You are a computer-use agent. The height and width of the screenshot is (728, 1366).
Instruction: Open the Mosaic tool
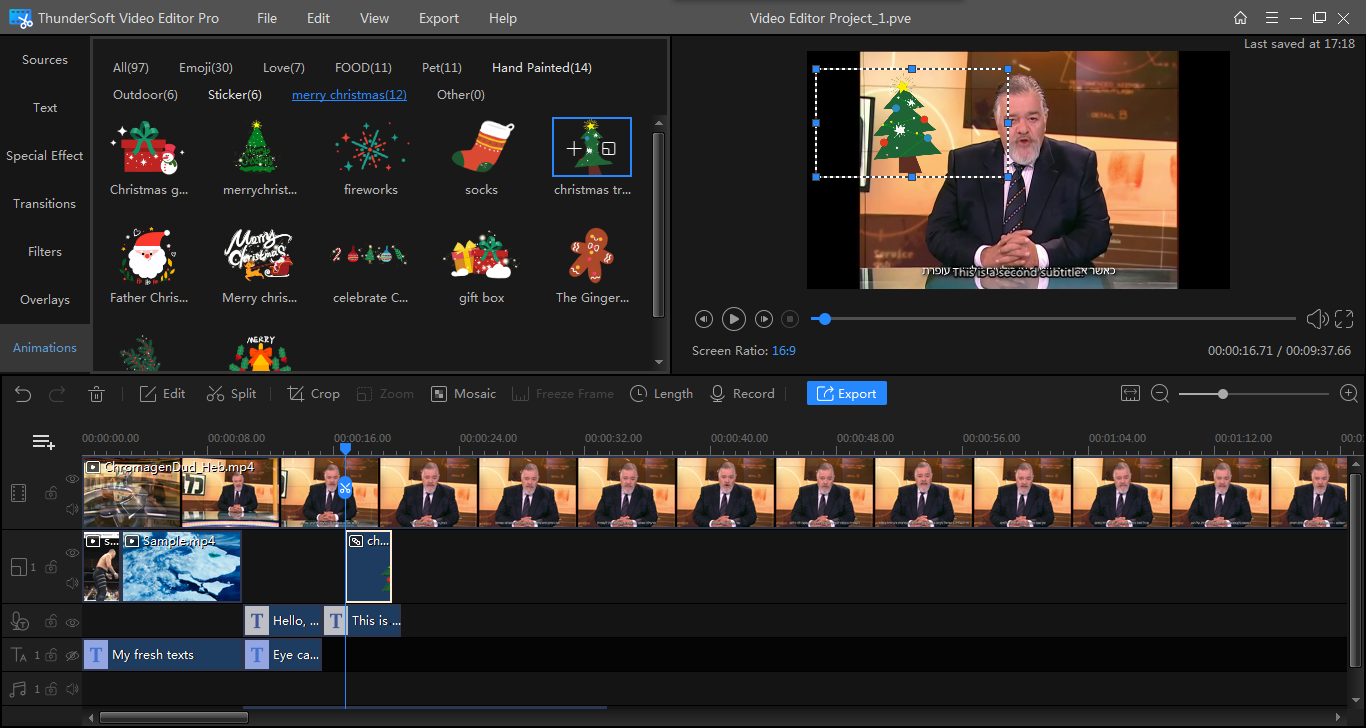pyautogui.click(x=463, y=394)
